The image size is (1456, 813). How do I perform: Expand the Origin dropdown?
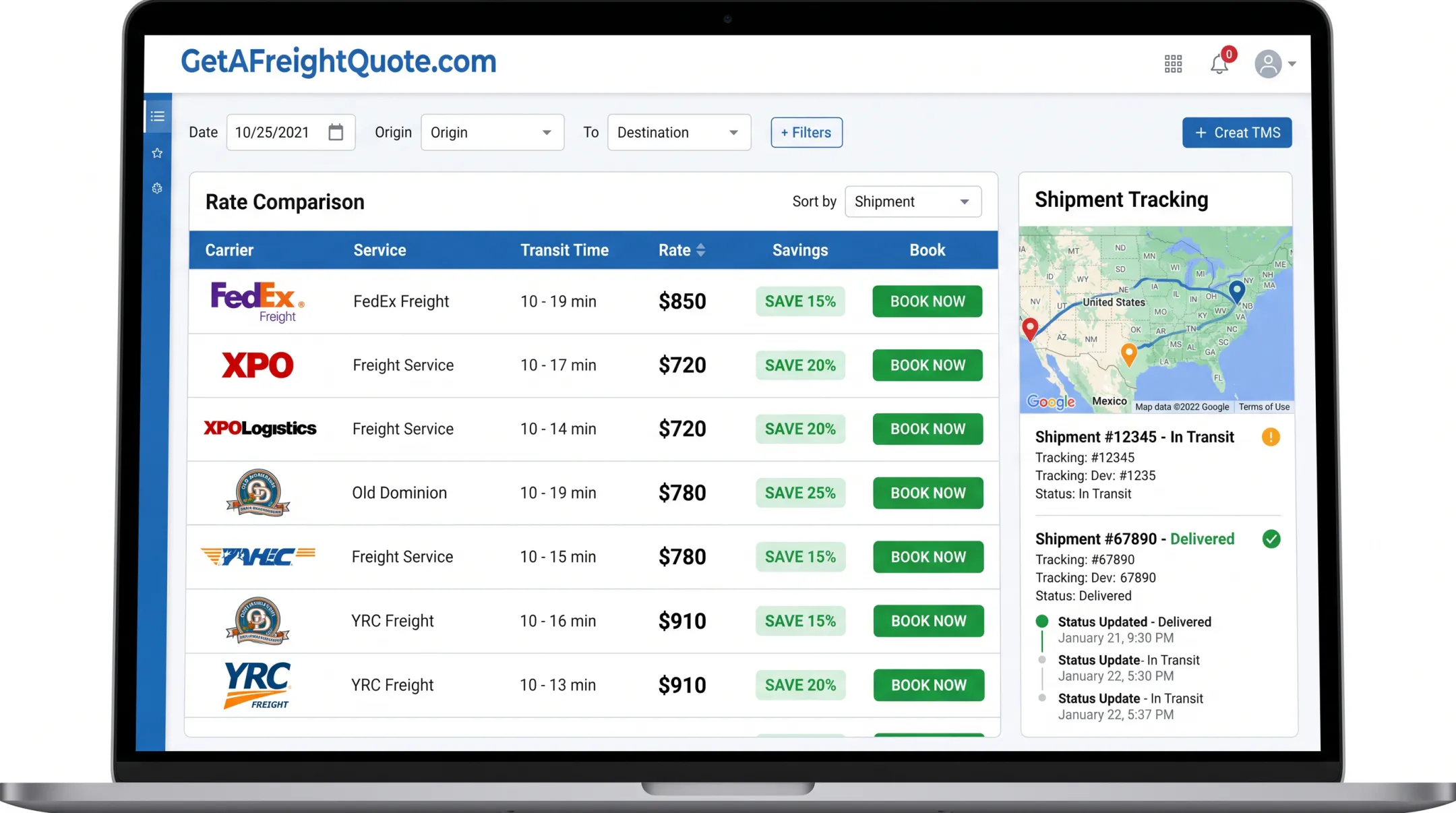[x=492, y=132]
